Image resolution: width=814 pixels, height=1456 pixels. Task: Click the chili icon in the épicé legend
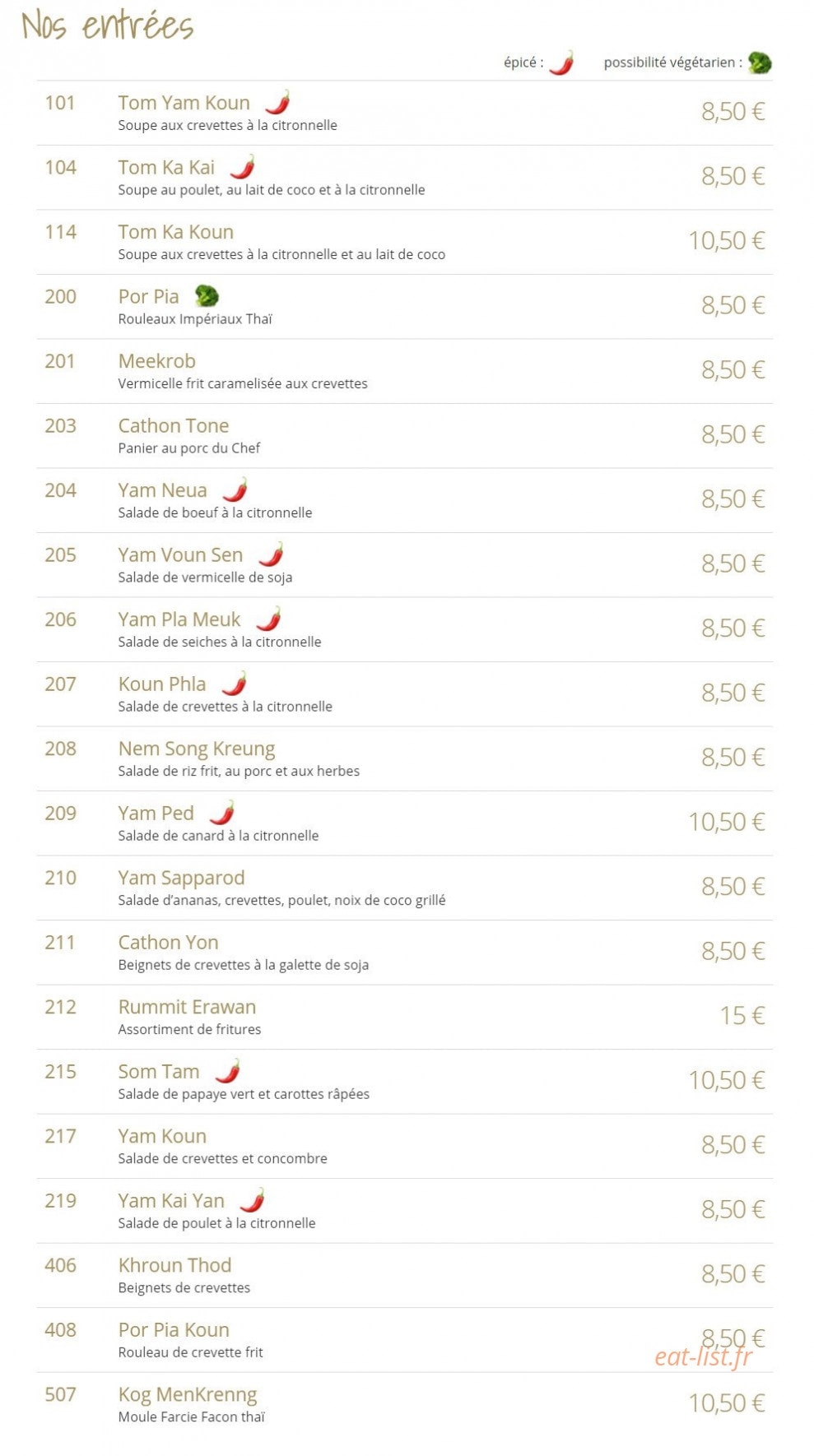[561, 63]
